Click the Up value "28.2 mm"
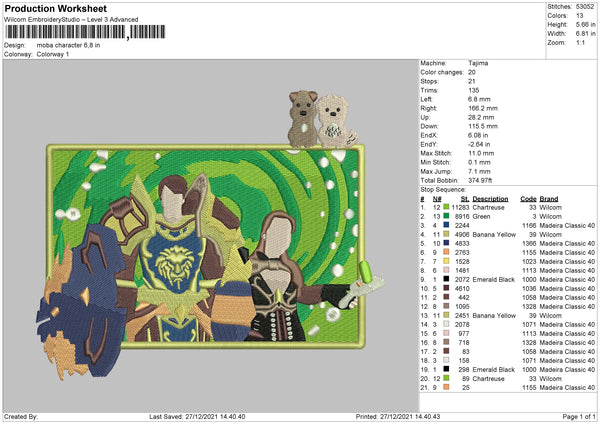 (x=481, y=117)
